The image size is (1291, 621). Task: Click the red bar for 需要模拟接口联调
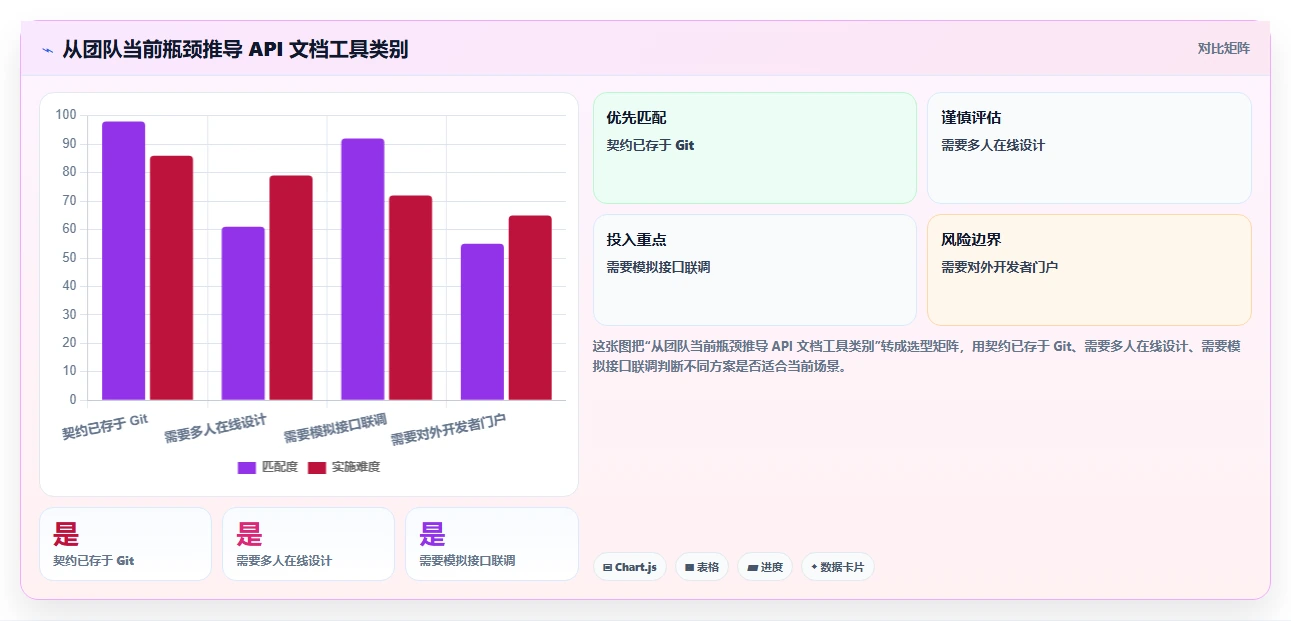click(x=410, y=298)
